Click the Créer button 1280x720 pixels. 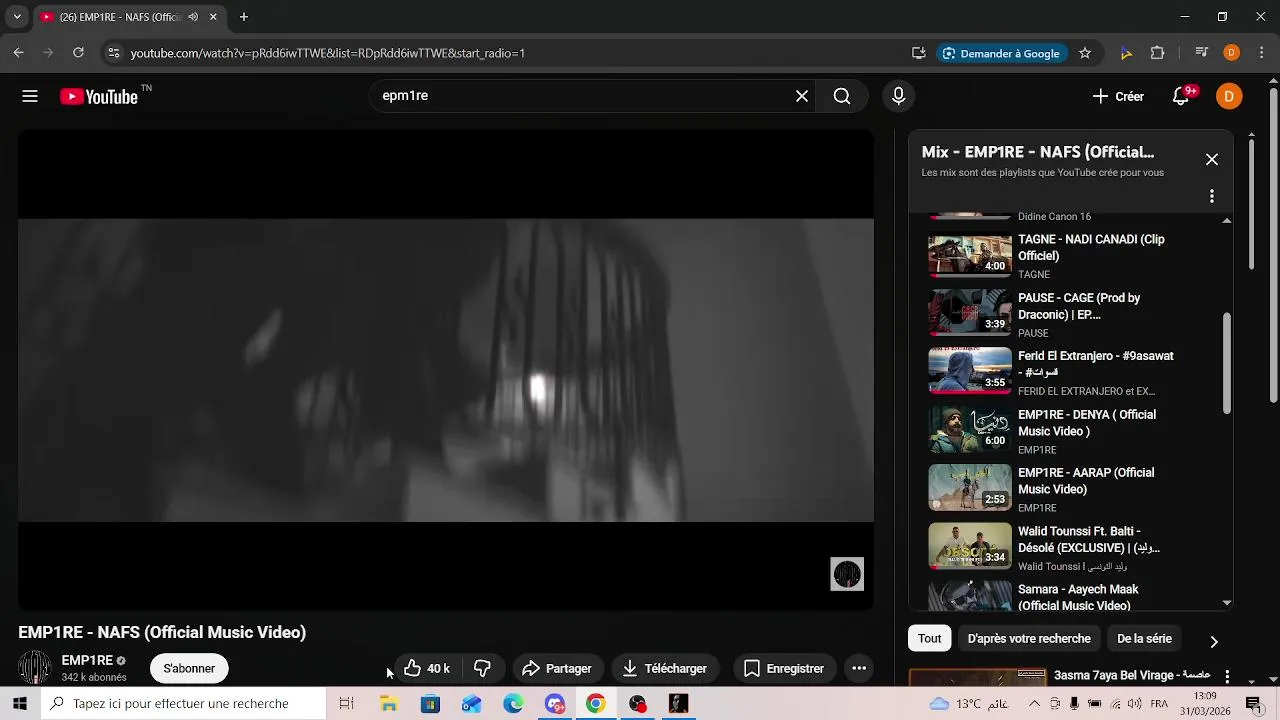tap(1118, 96)
